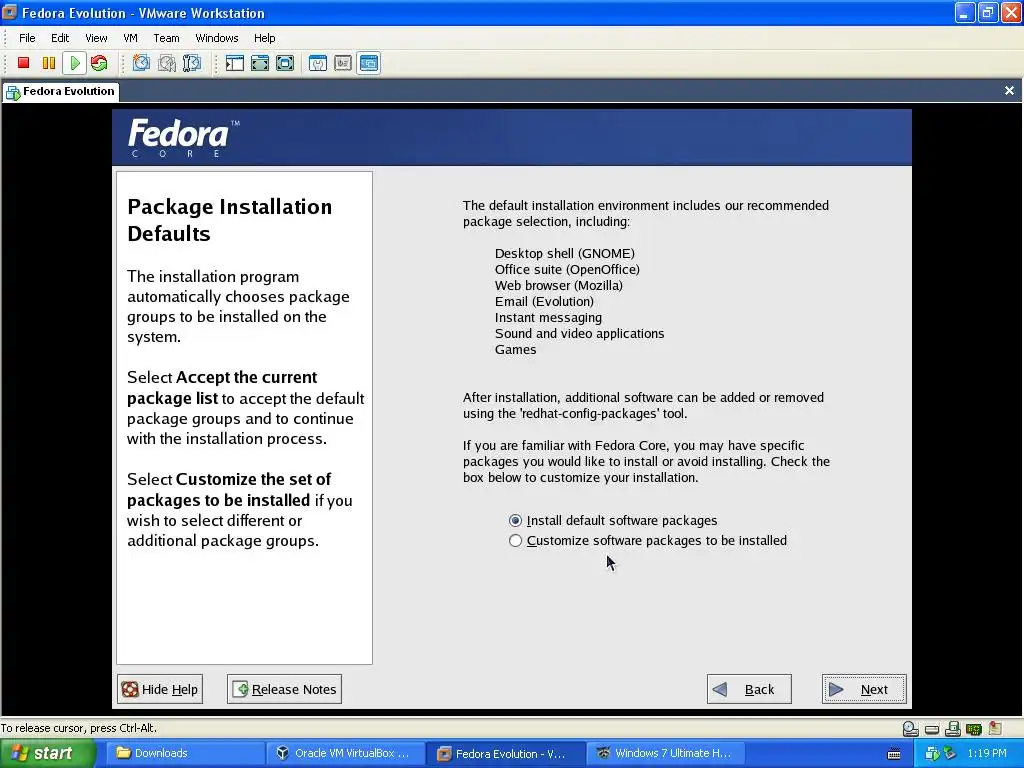Click the 'Instant messaging' list entry
The height and width of the screenshot is (768, 1024).
548,317
